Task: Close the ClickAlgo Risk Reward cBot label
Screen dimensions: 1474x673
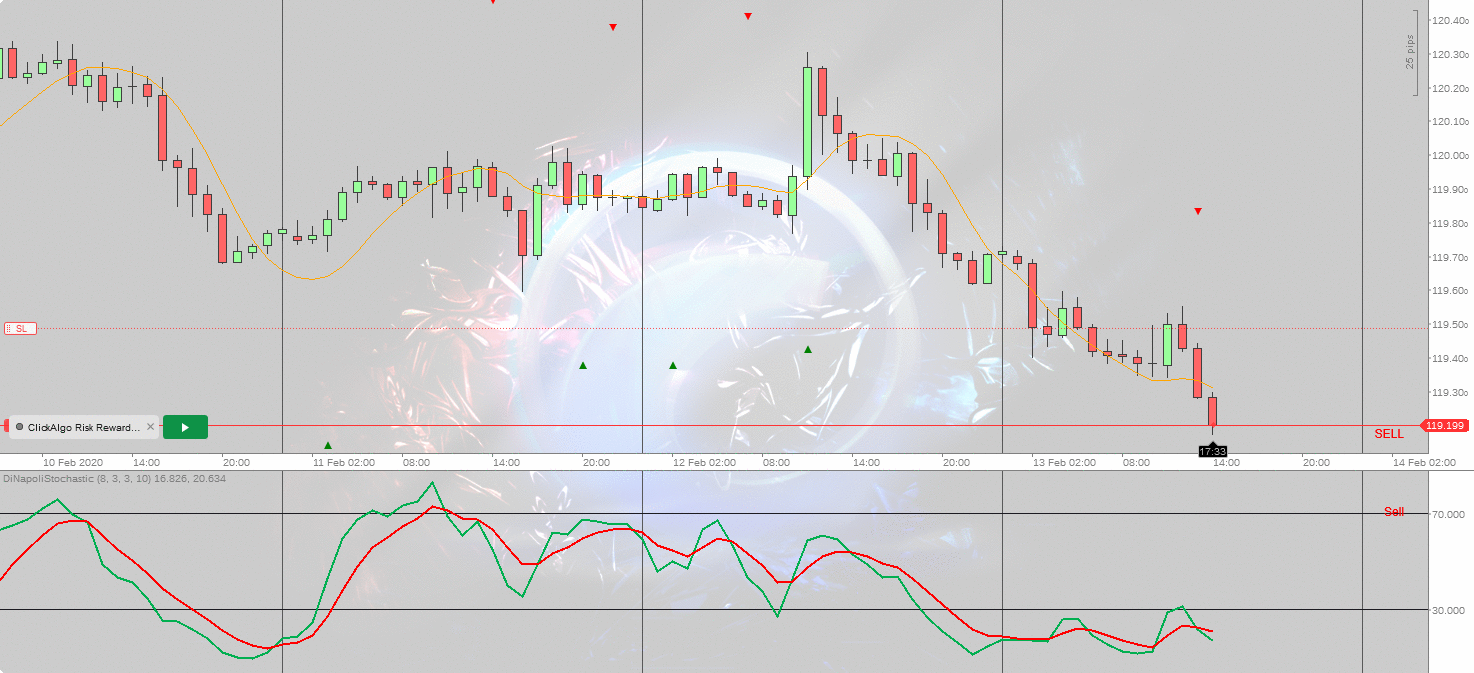Action: click(151, 427)
